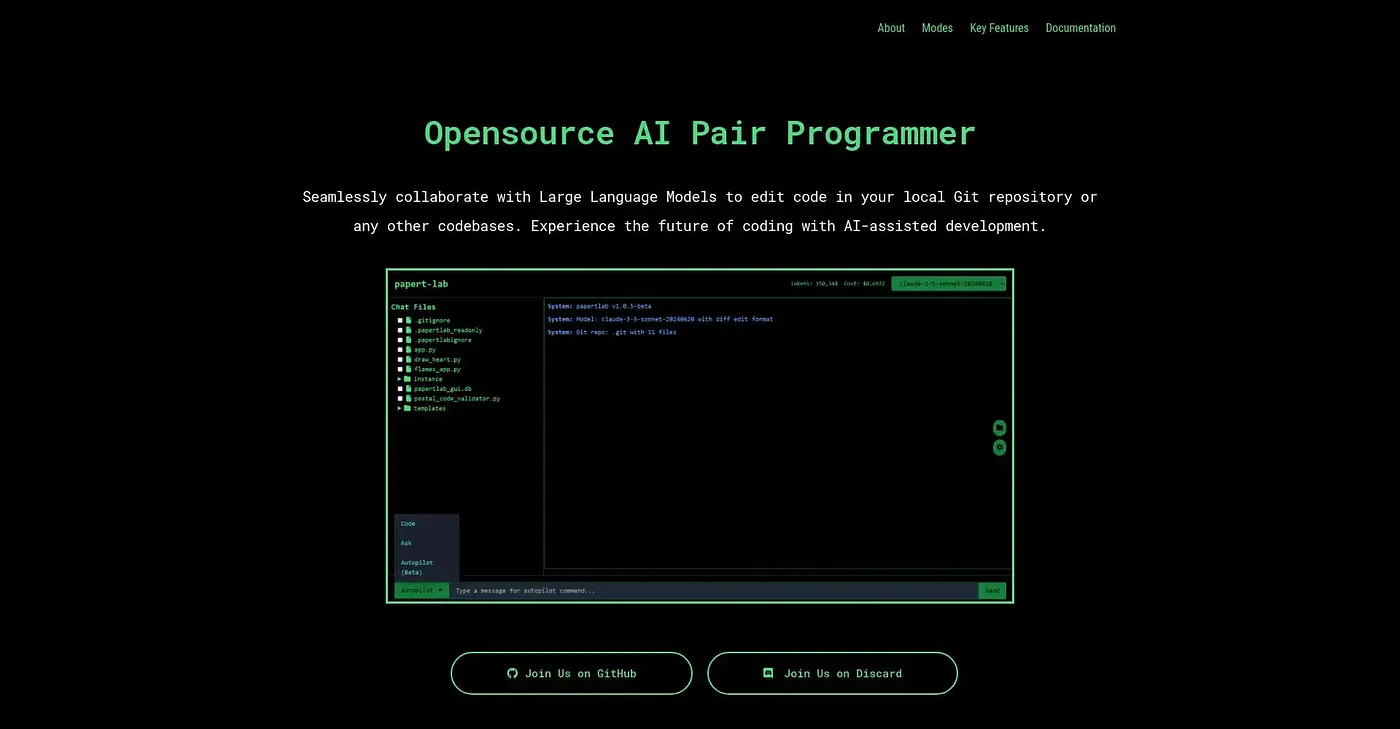
Task: Click the file icon beside postal_code_validator.py
Action: [x=408, y=398]
